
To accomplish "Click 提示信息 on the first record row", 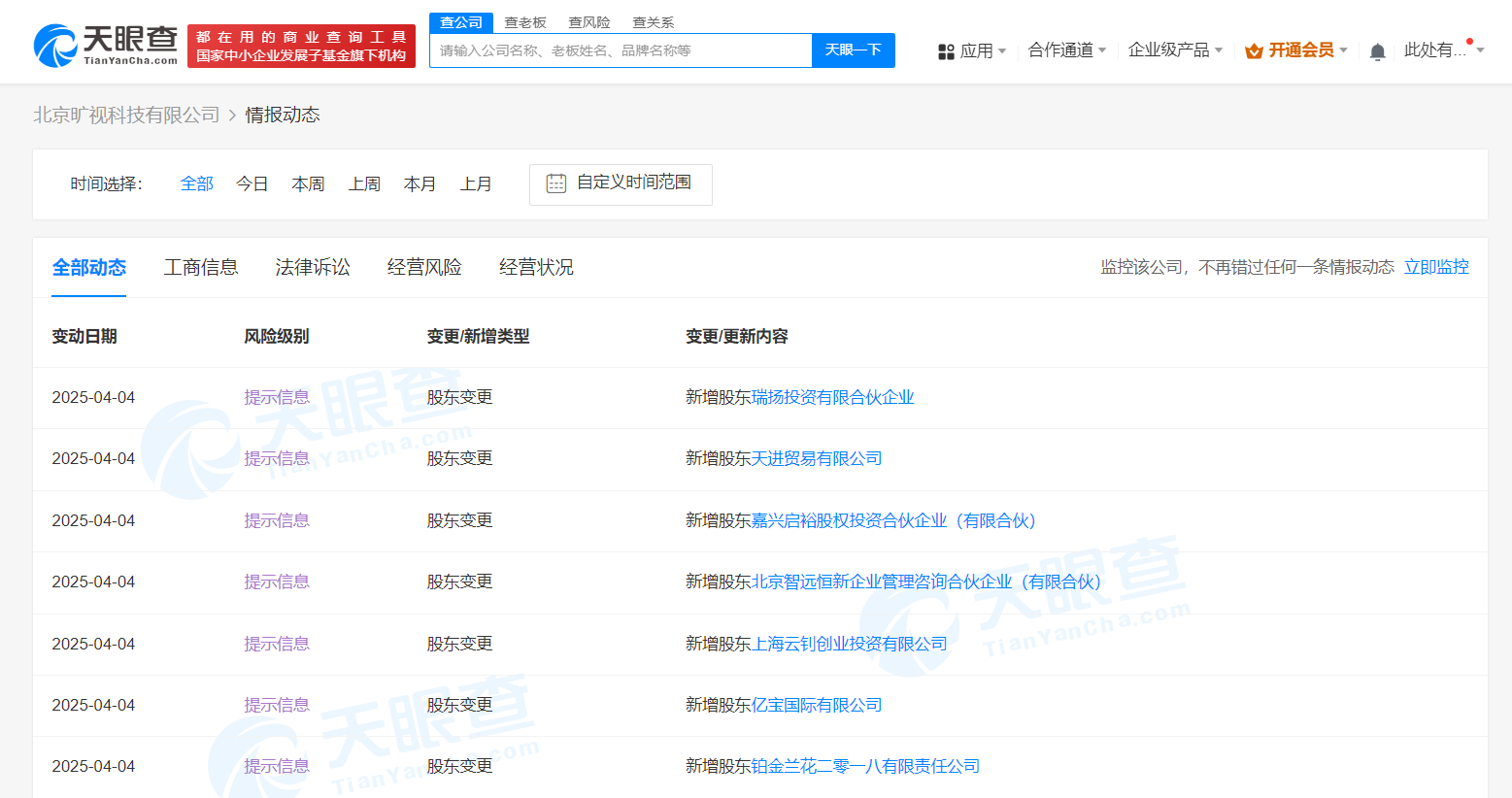I will click(x=277, y=396).
